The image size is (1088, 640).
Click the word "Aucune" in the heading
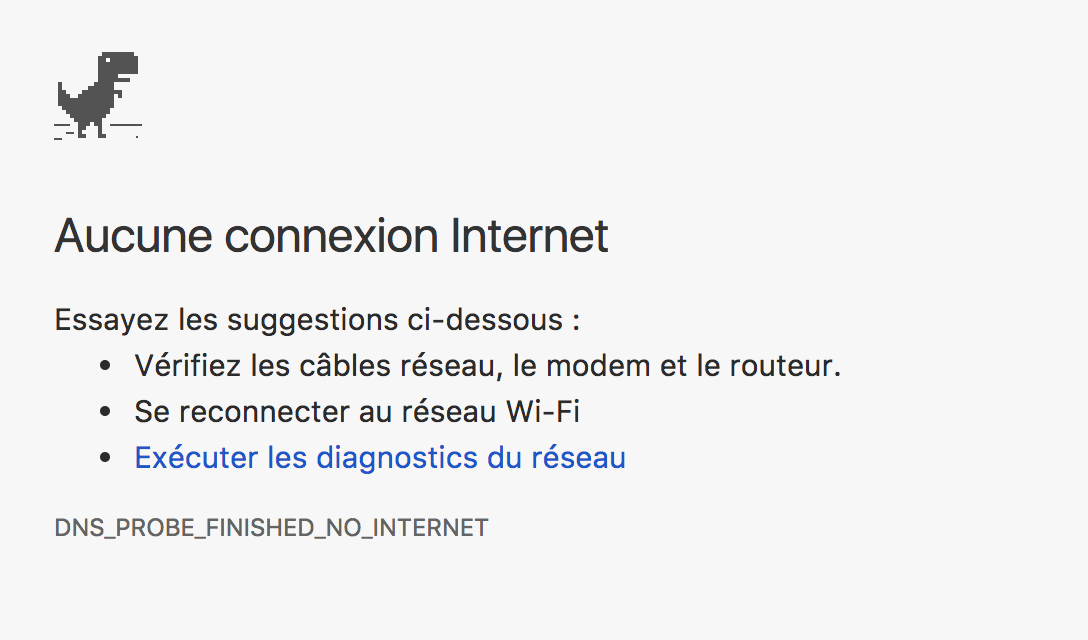point(134,236)
